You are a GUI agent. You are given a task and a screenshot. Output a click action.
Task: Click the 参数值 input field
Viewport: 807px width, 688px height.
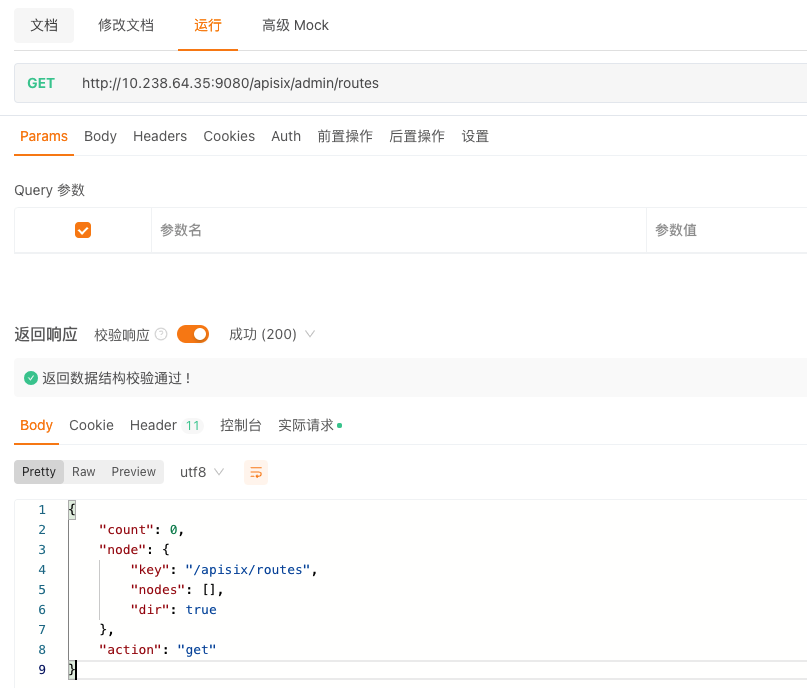pos(727,230)
